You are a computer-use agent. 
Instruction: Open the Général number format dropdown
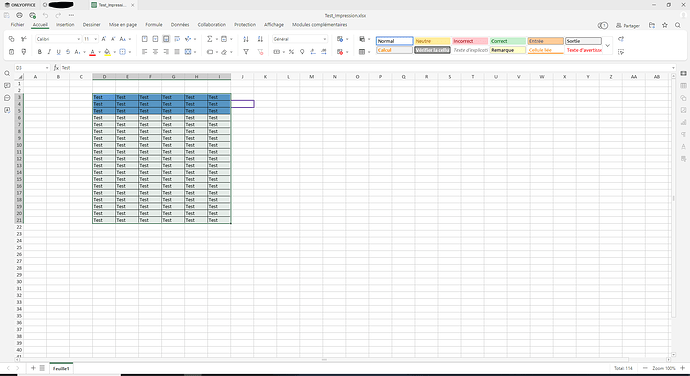click(x=300, y=39)
